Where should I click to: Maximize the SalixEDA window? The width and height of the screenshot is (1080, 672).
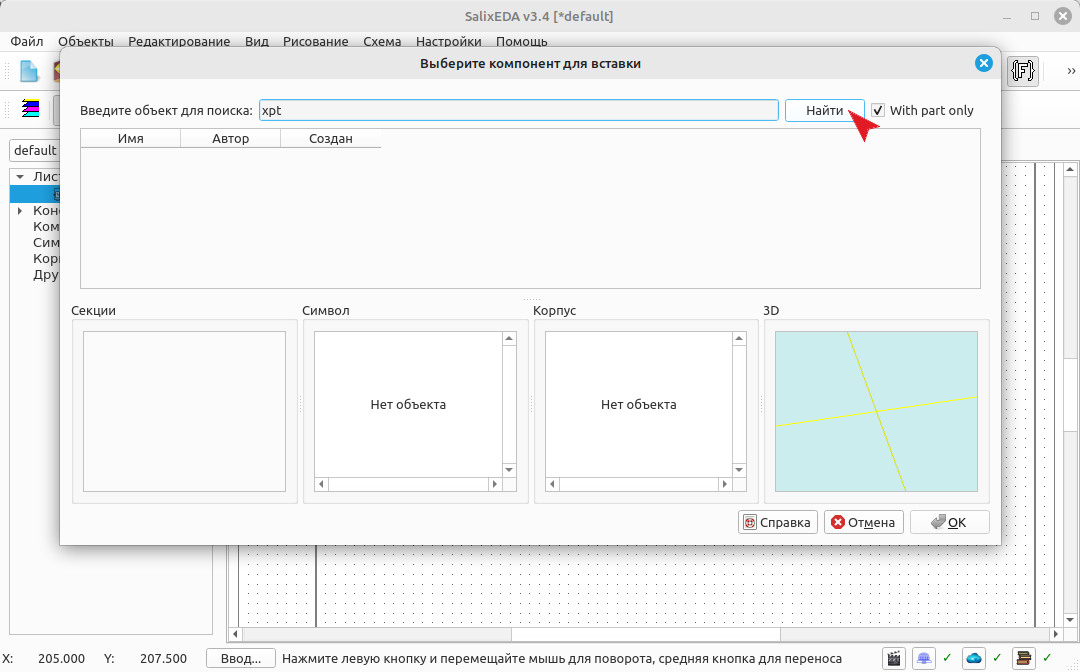click(x=1035, y=16)
